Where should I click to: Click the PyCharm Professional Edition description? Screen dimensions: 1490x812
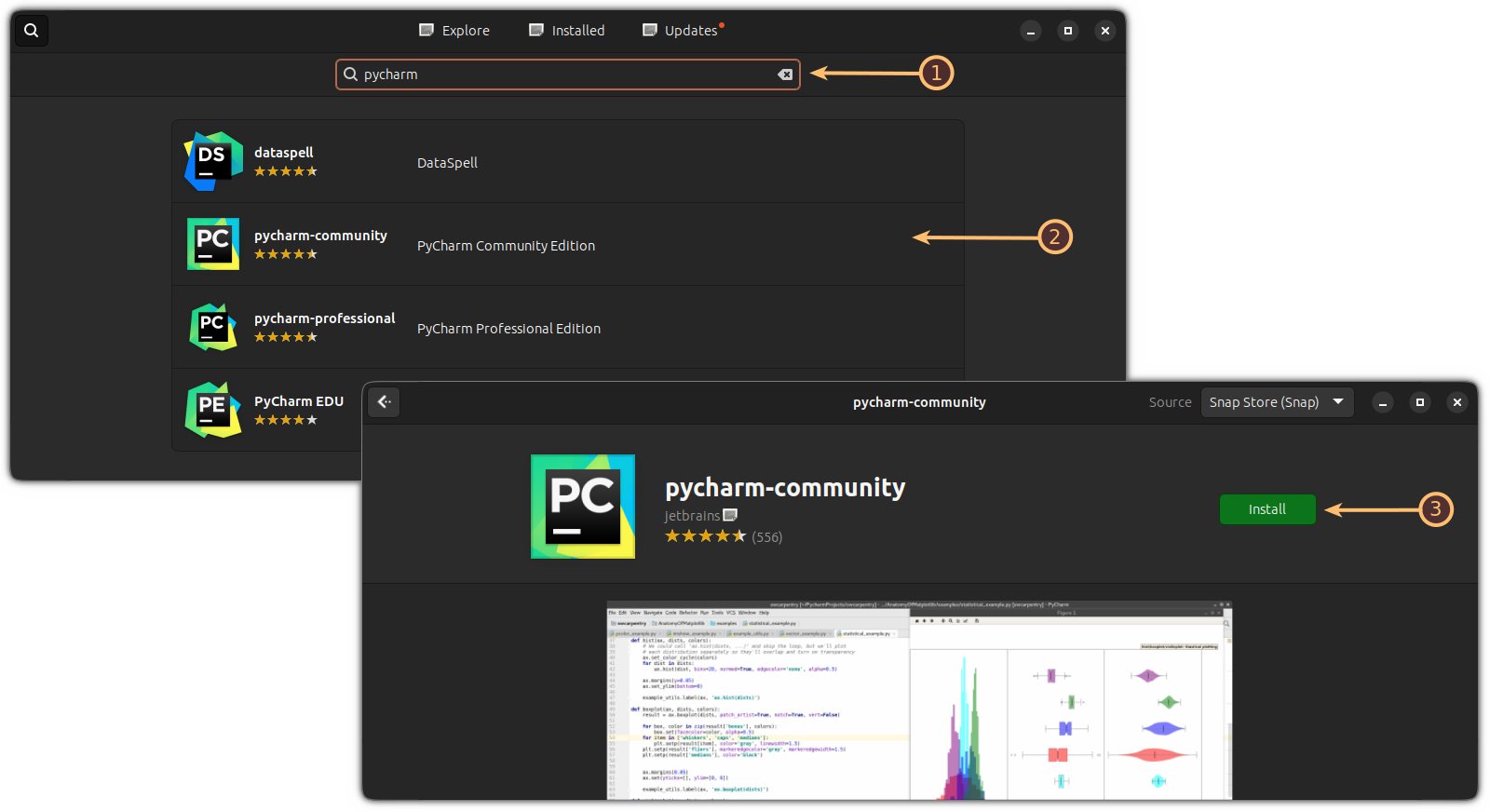tap(508, 329)
